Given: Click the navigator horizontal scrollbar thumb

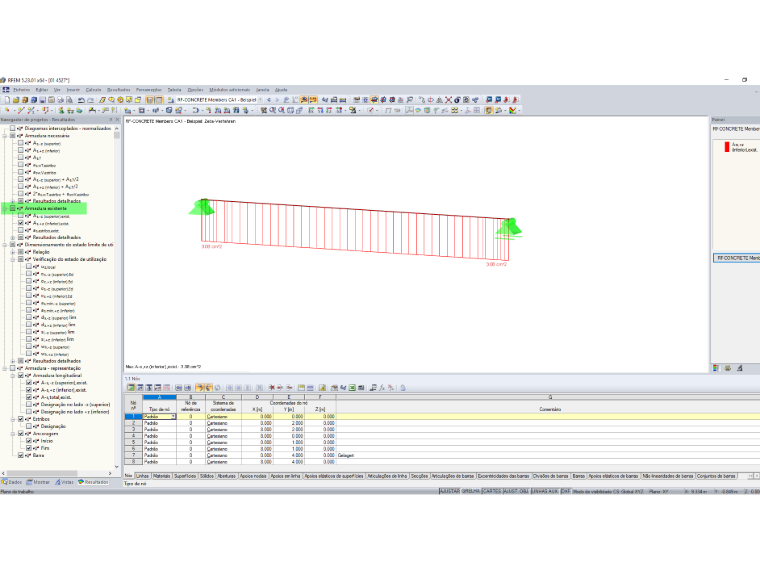Looking at the screenshot, I should (42, 473).
